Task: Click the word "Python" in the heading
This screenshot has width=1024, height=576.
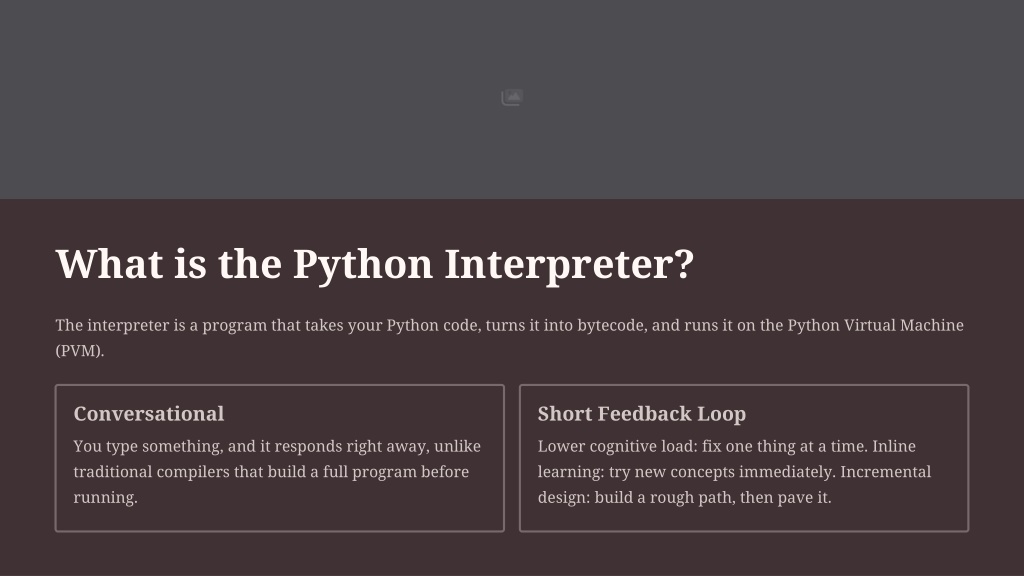Action: 363,265
